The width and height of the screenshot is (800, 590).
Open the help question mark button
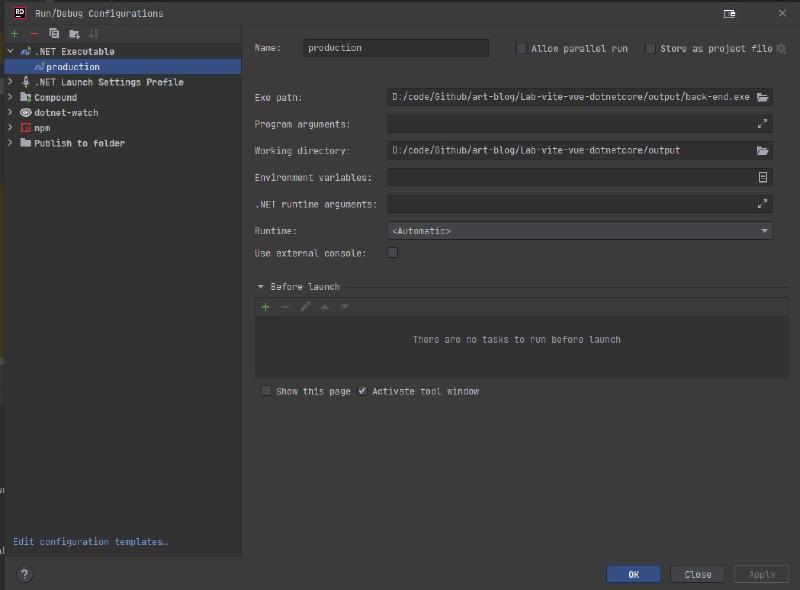[x=24, y=574]
